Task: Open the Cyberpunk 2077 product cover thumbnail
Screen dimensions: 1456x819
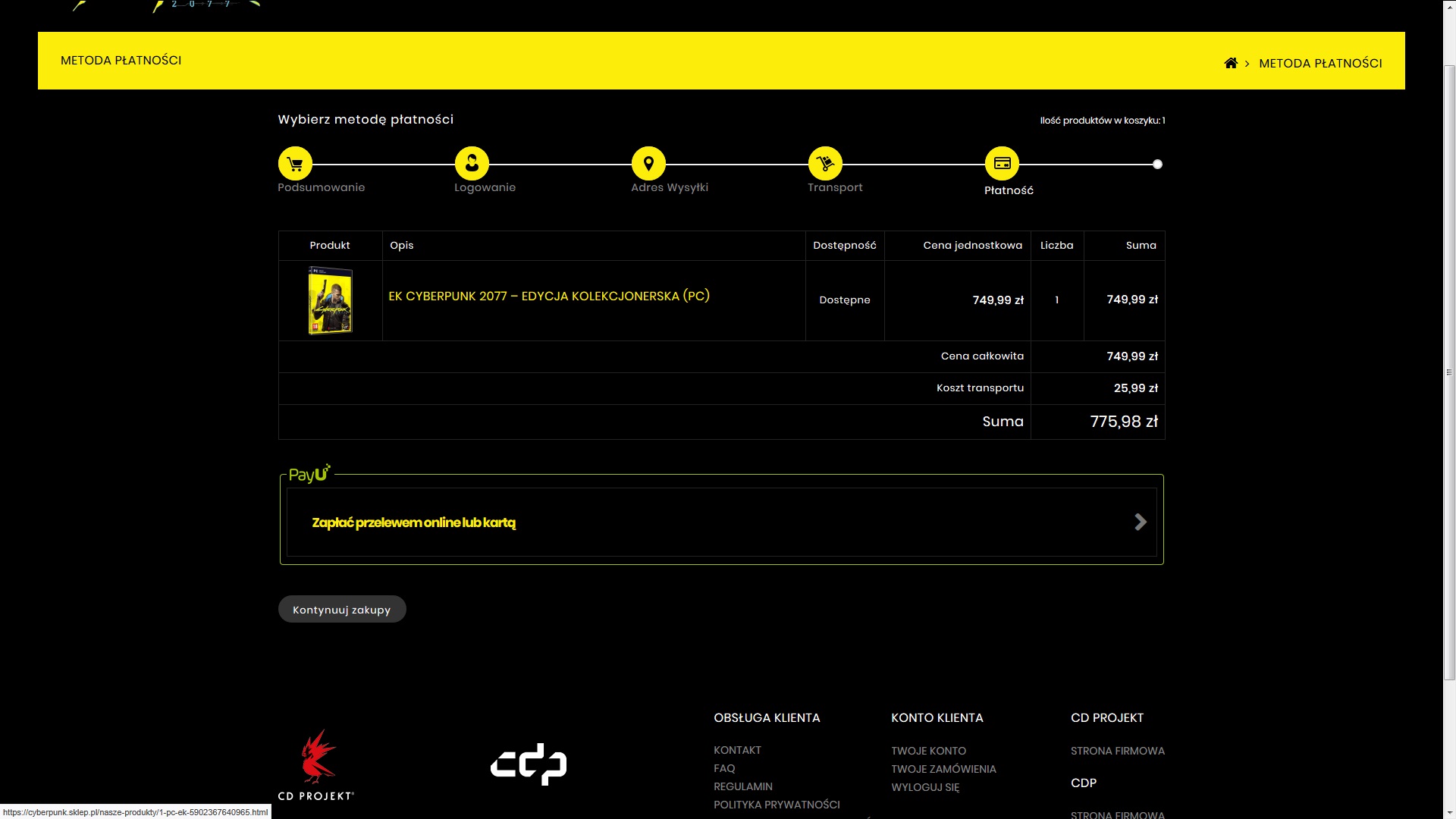Action: (330, 300)
